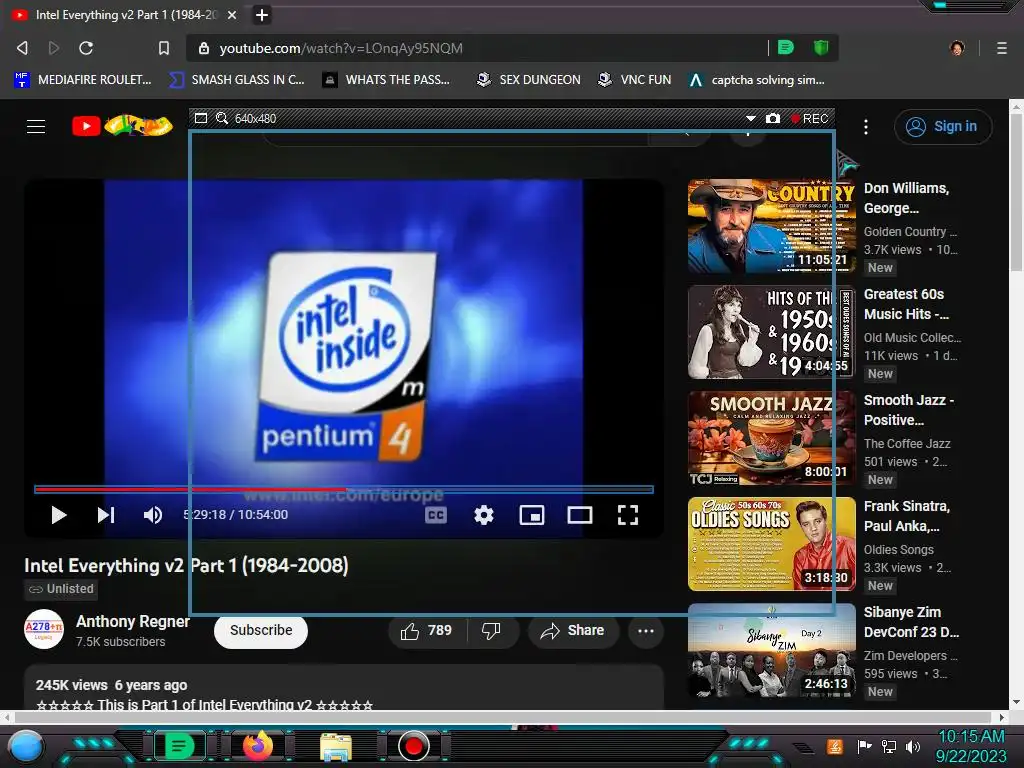Dislike the video
Viewport: 1024px width, 768px height.
[491, 631]
